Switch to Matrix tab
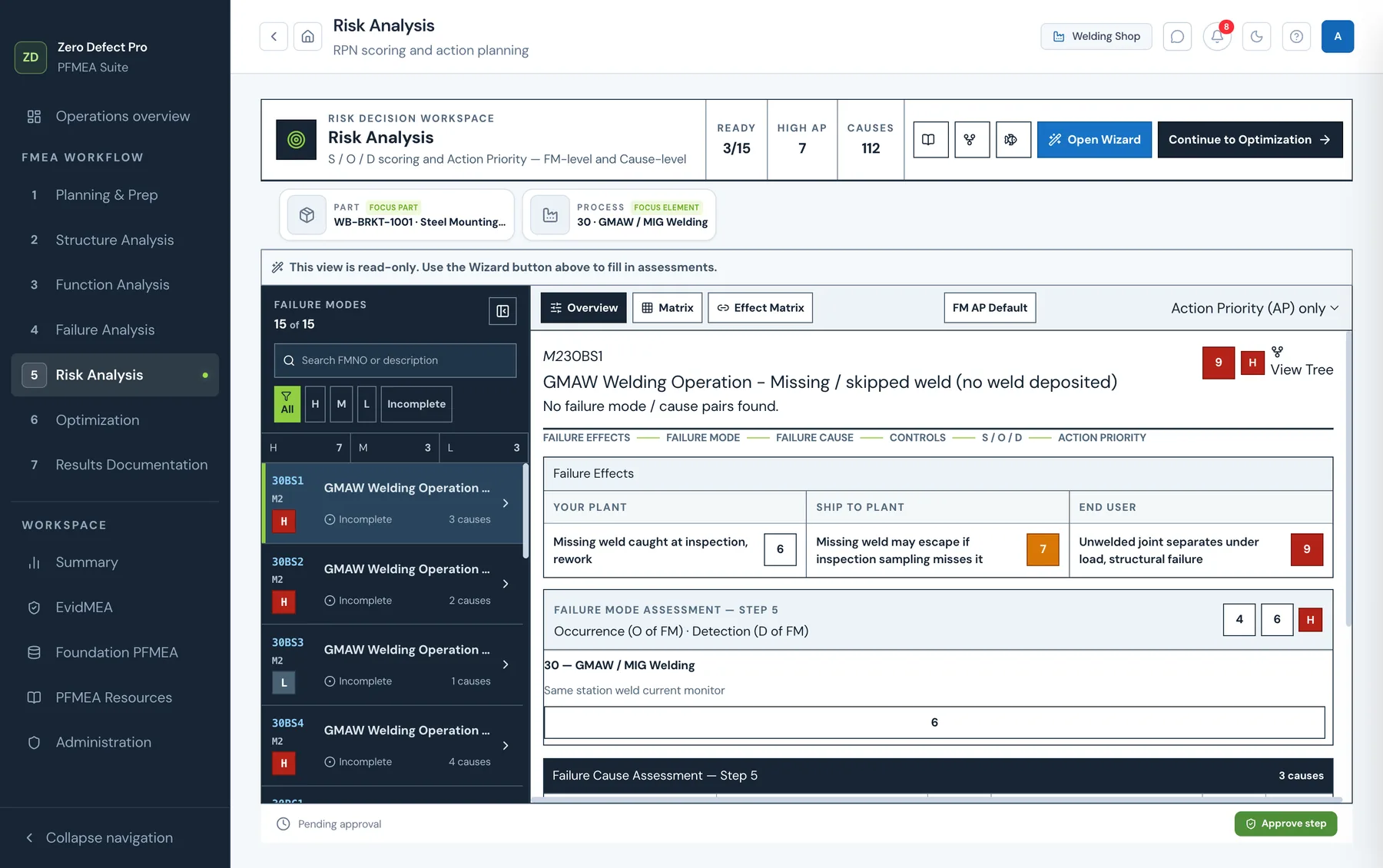Screen dimensions: 1383x868 (x=668, y=308)
